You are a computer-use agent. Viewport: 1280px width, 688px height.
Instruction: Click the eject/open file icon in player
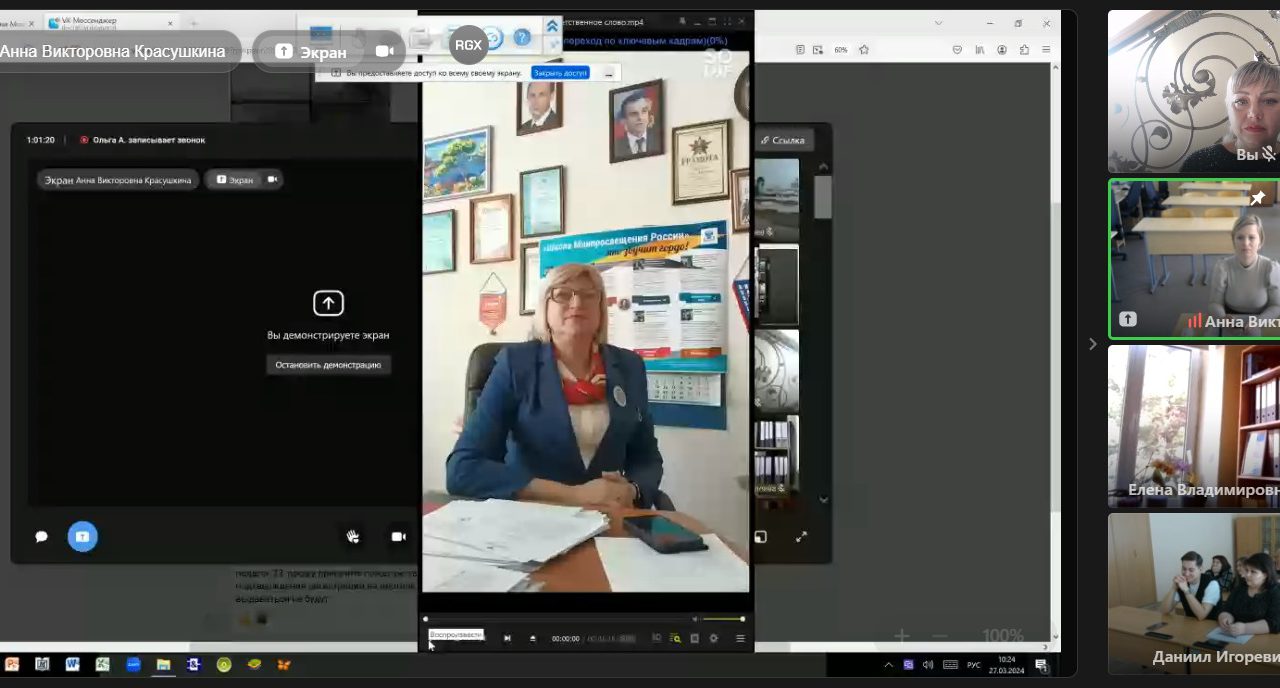point(532,638)
